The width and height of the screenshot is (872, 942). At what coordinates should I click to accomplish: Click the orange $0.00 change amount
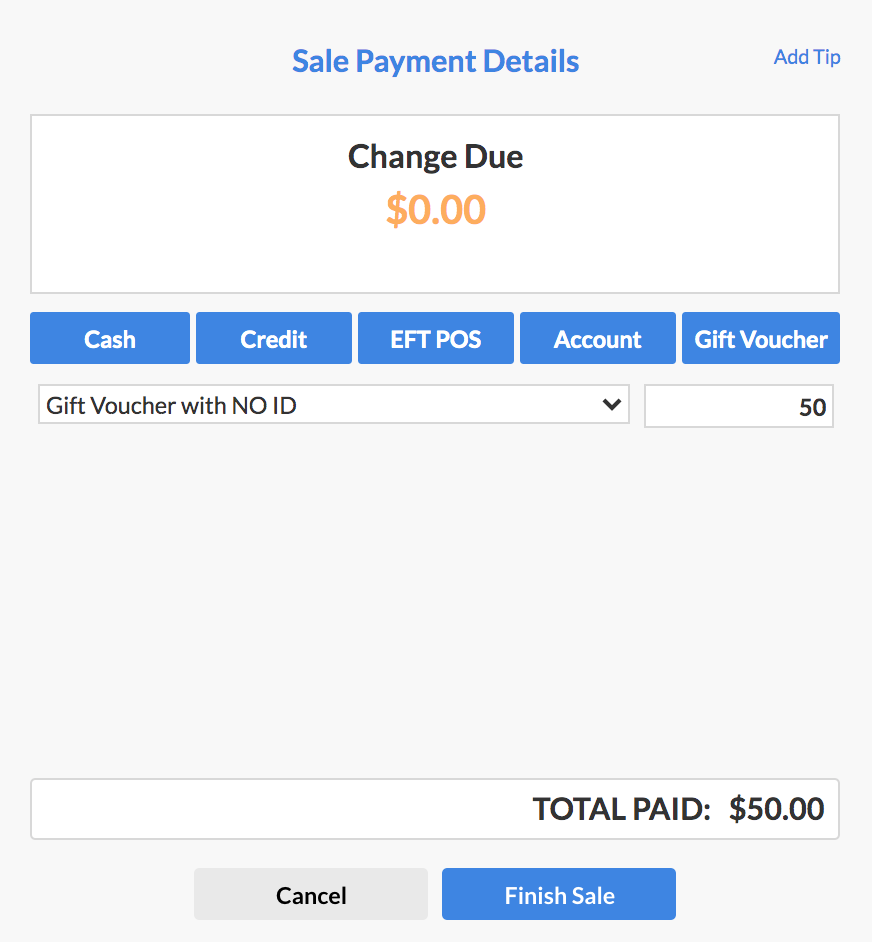436,210
